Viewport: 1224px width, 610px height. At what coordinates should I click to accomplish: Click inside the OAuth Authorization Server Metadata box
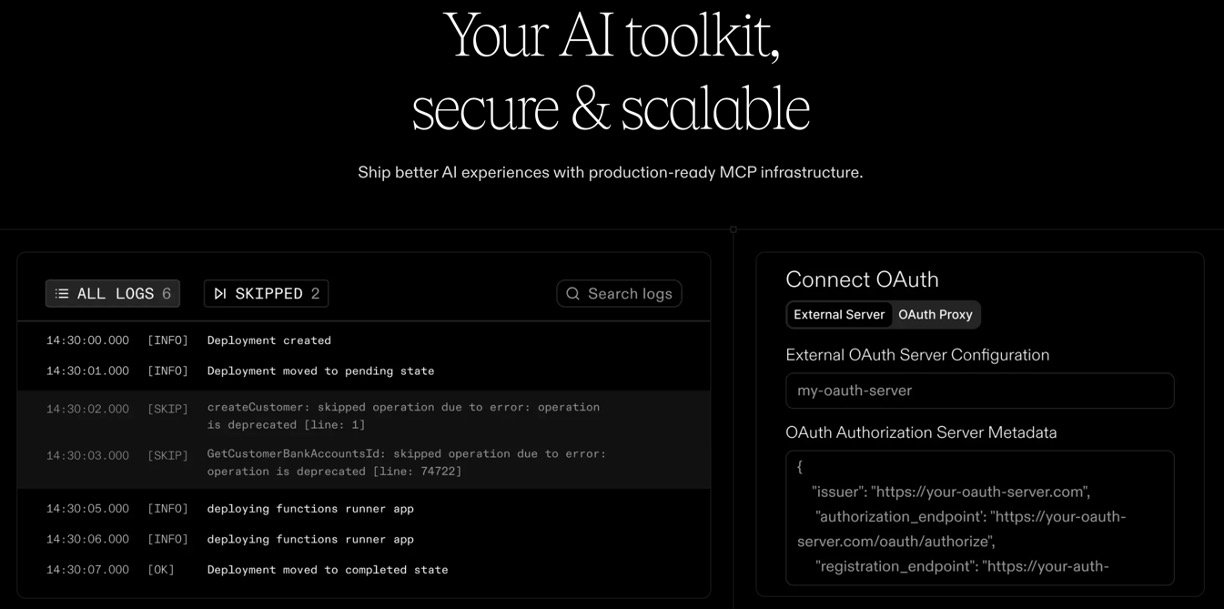[x=979, y=517]
